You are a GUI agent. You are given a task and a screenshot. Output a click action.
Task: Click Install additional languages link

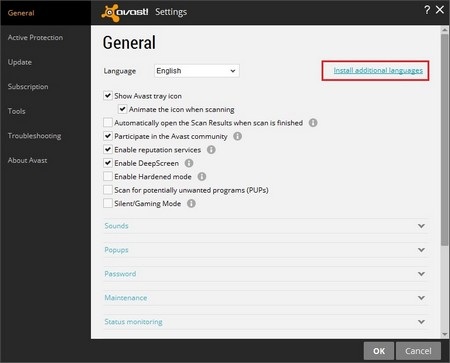tap(378, 70)
